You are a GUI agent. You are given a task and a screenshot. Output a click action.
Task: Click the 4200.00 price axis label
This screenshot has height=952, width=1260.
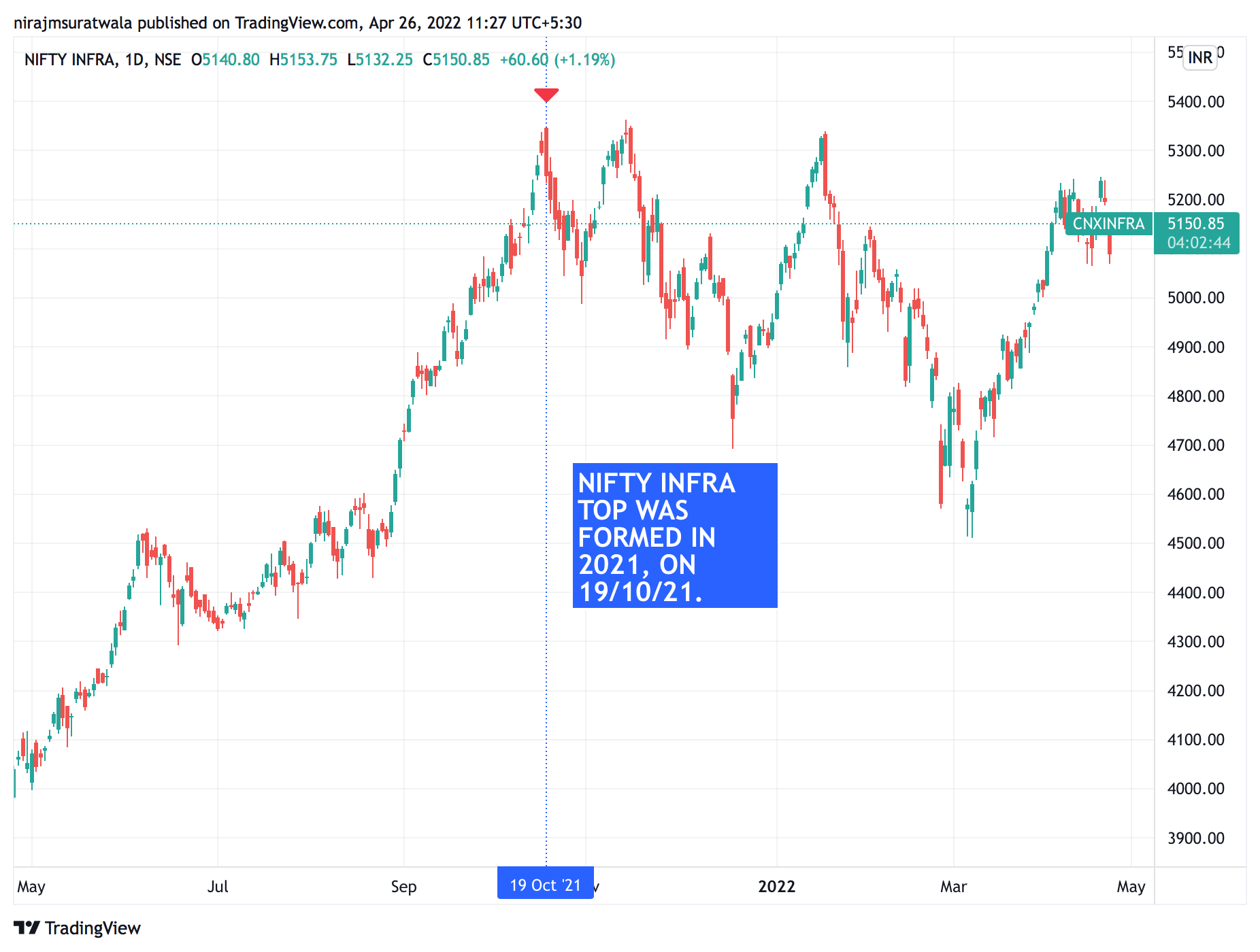point(1195,691)
